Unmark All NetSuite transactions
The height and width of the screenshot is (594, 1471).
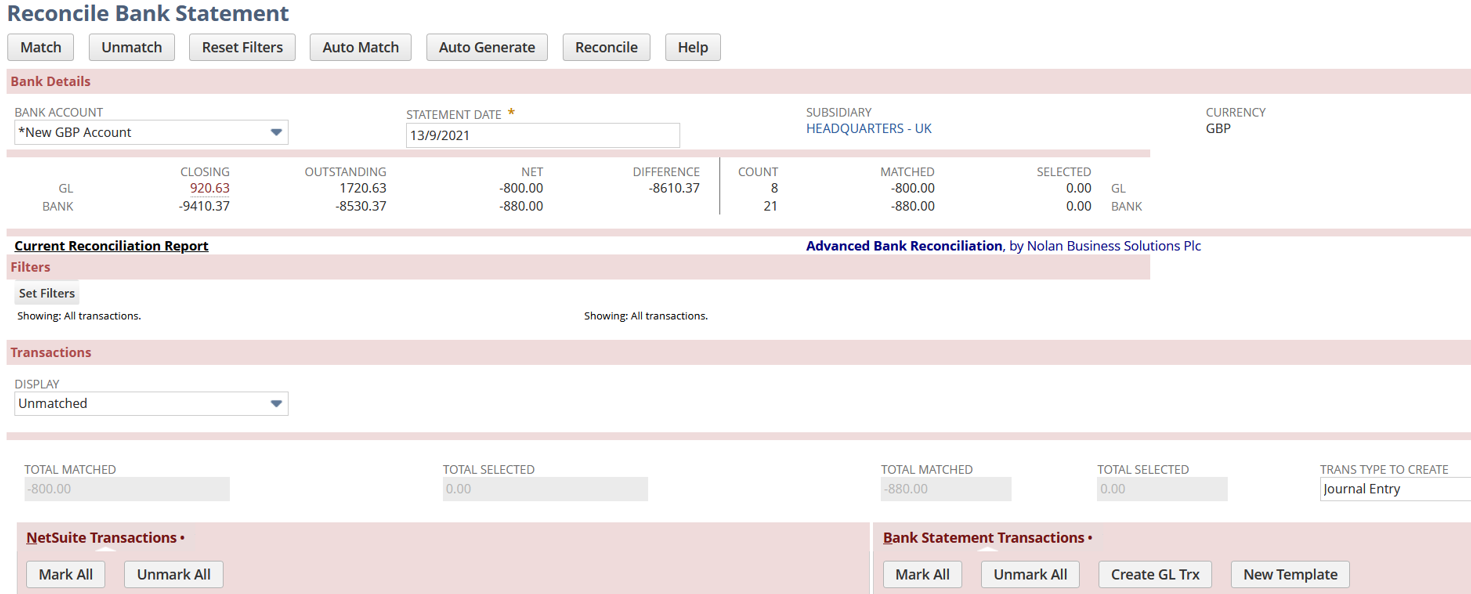click(173, 574)
